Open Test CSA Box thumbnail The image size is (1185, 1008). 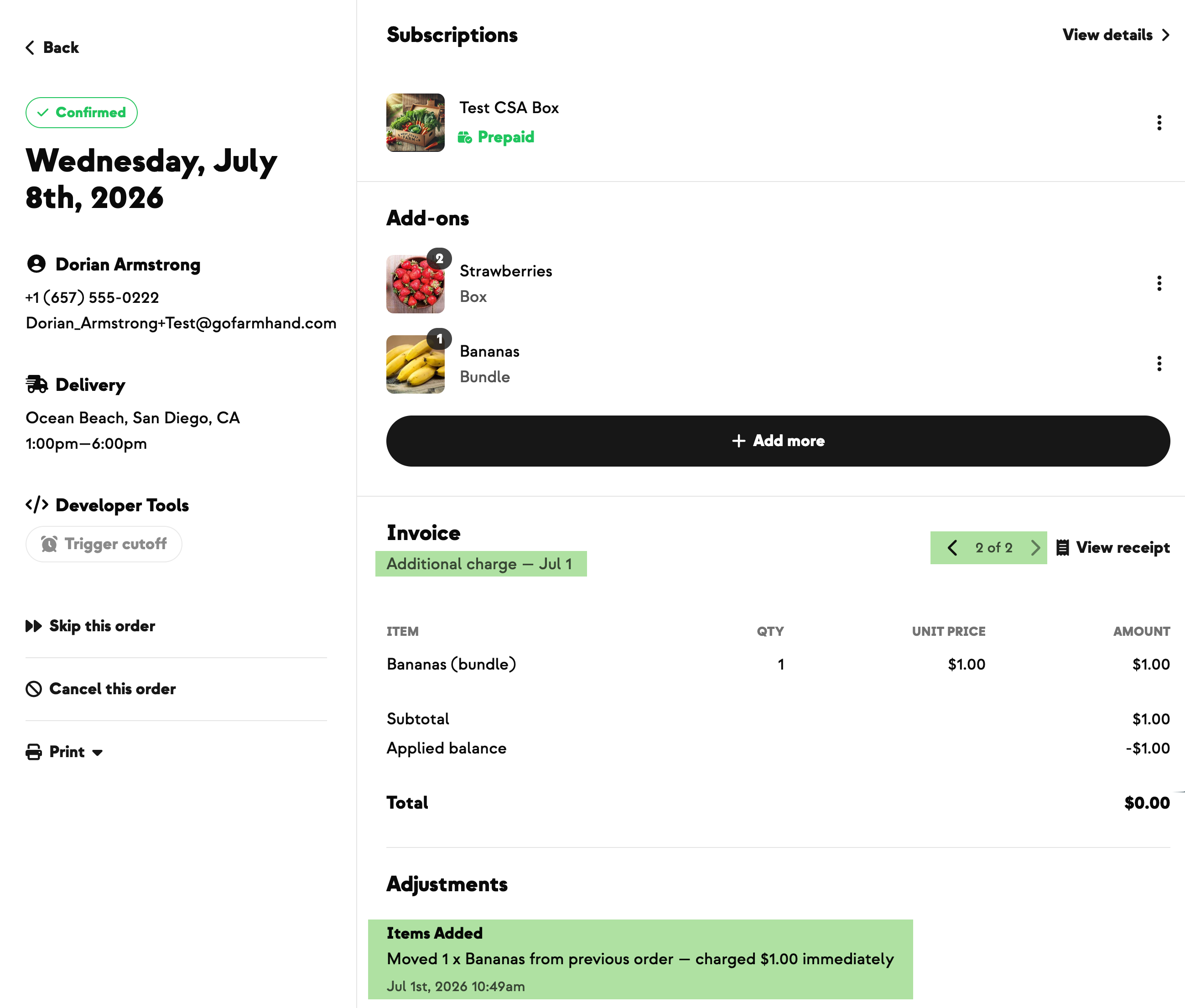pyautogui.click(x=416, y=123)
